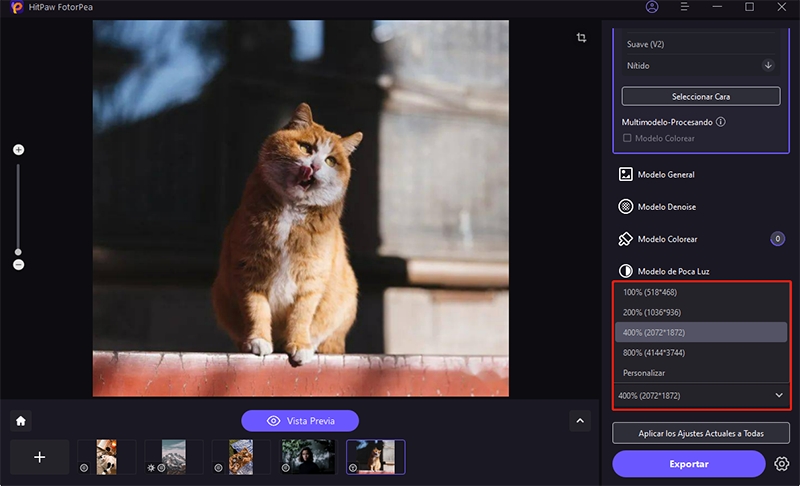
Task: Click the crop tool icon
Action: (581, 38)
